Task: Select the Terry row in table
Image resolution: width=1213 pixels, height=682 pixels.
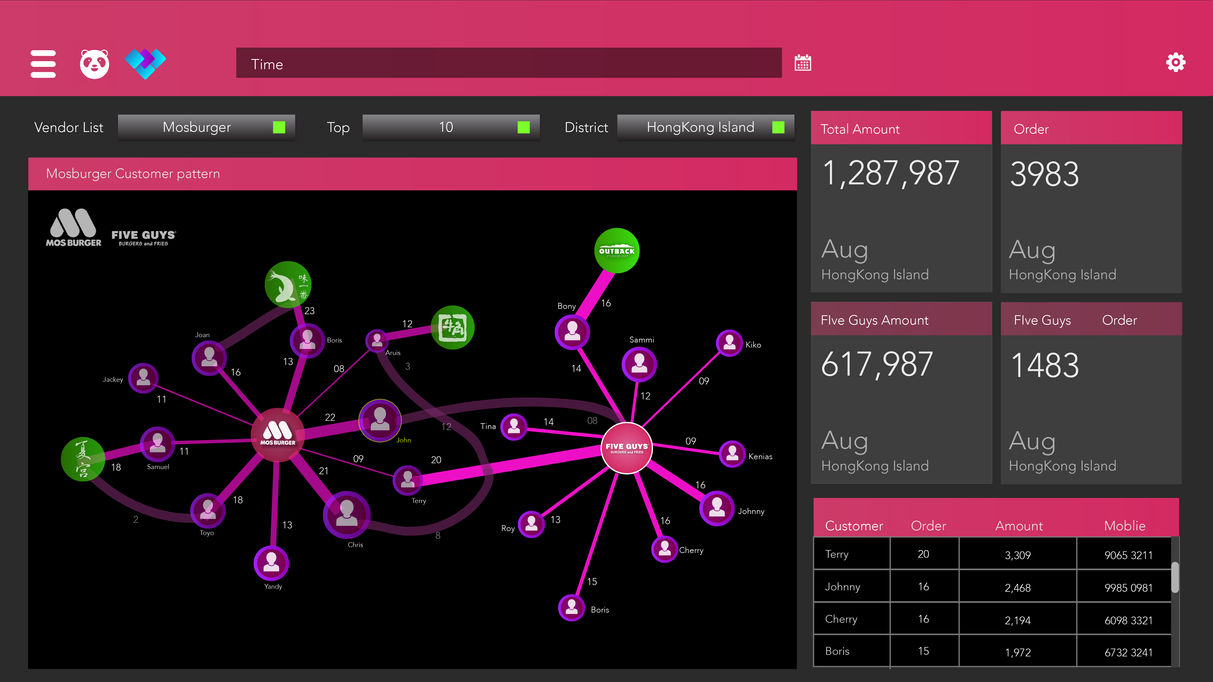Action: (x=992, y=554)
